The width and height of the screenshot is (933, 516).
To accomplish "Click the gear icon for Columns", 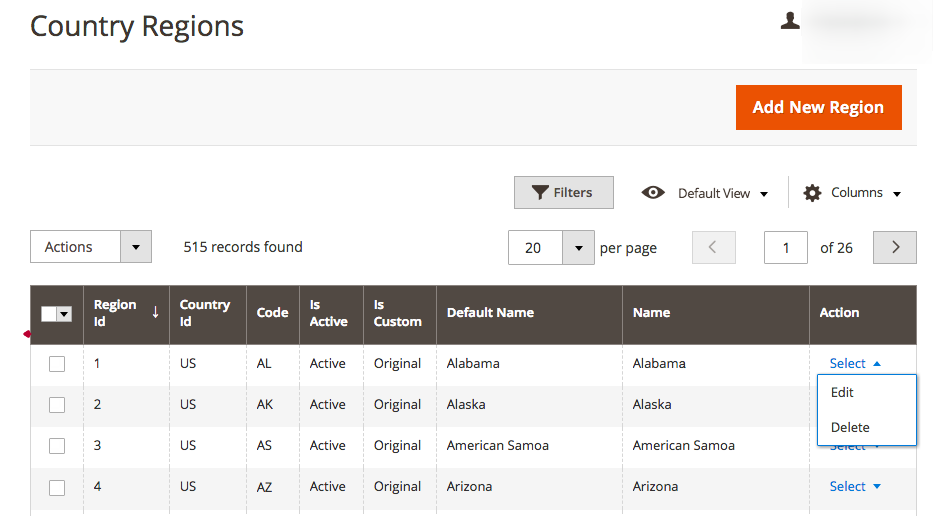I will [x=812, y=193].
